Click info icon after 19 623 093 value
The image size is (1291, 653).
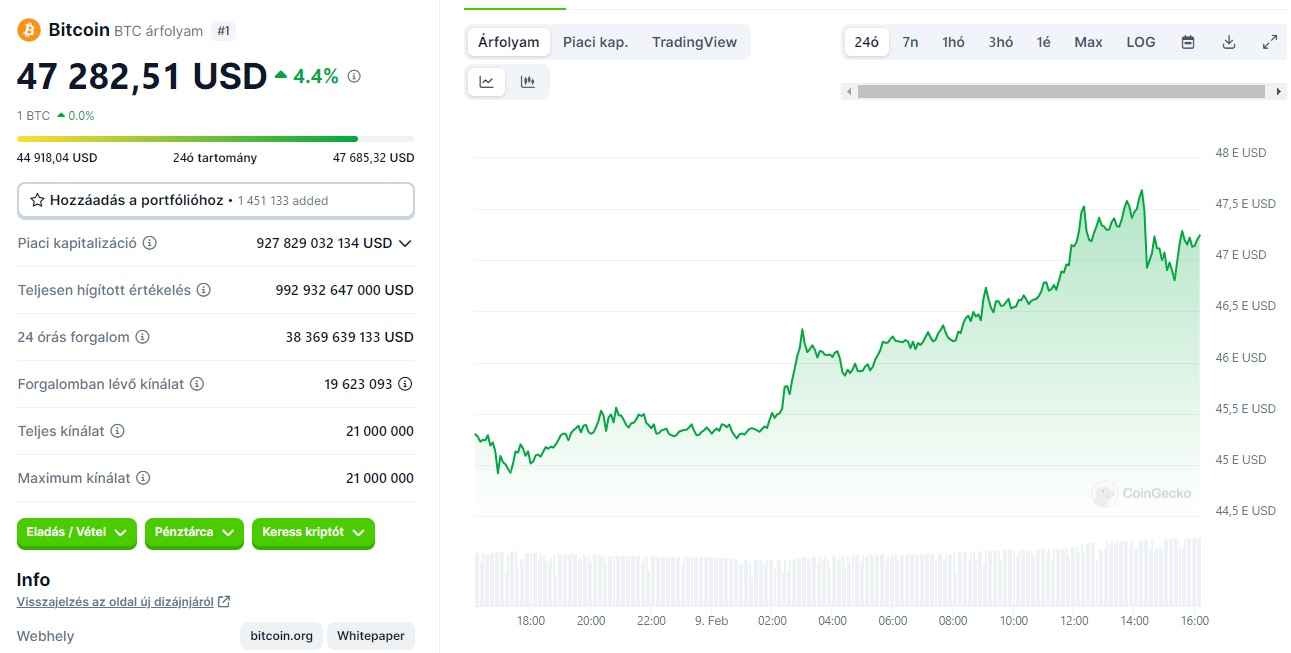click(x=405, y=384)
